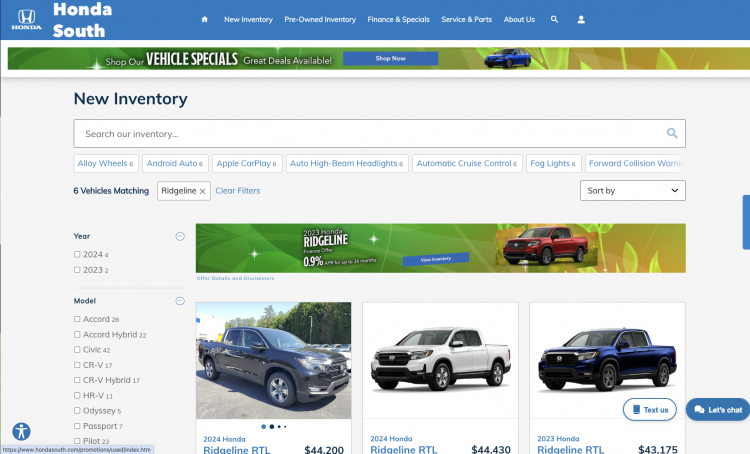Image resolution: width=750 pixels, height=454 pixels.
Task: Select the Alloy Wheels feature filter
Action: point(106,164)
